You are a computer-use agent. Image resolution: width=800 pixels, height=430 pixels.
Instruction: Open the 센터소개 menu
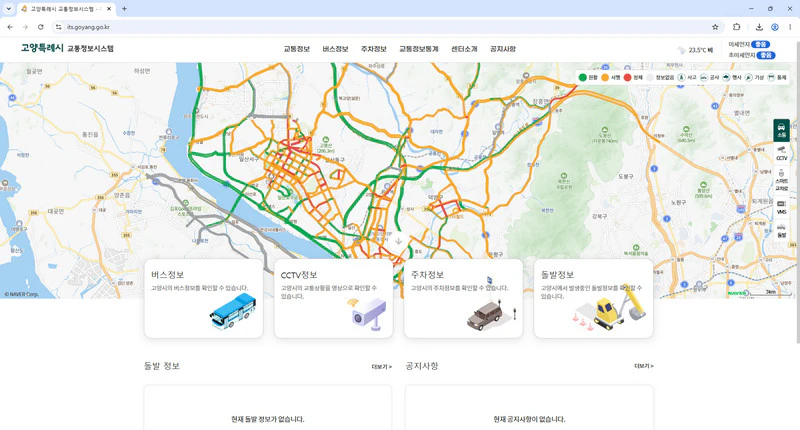[464, 49]
